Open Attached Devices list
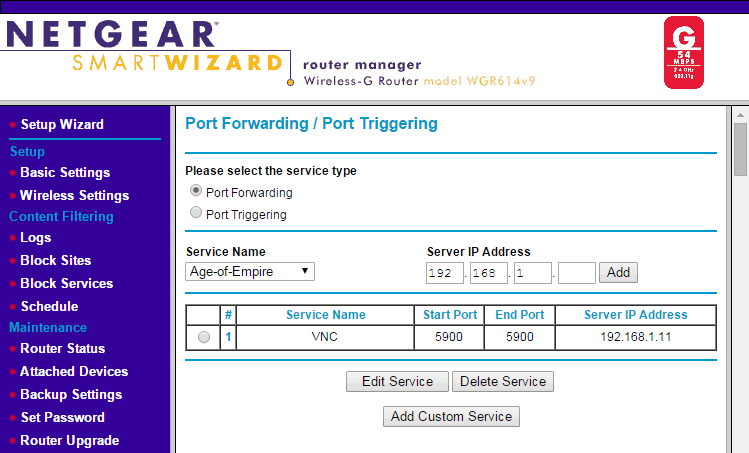This screenshot has height=453, width=749. [x=73, y=371]
